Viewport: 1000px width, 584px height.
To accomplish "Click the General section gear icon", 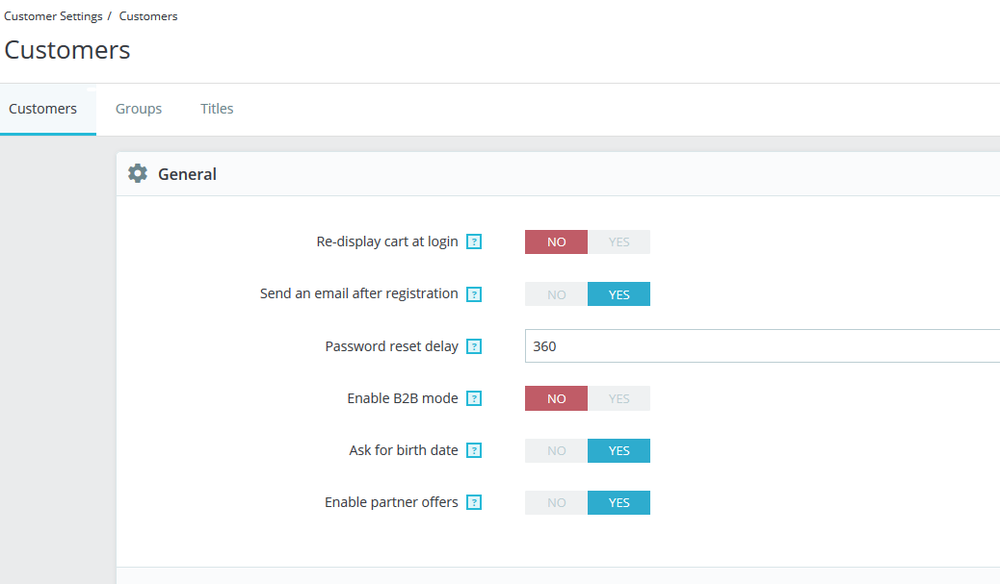I will click(138, 173).
